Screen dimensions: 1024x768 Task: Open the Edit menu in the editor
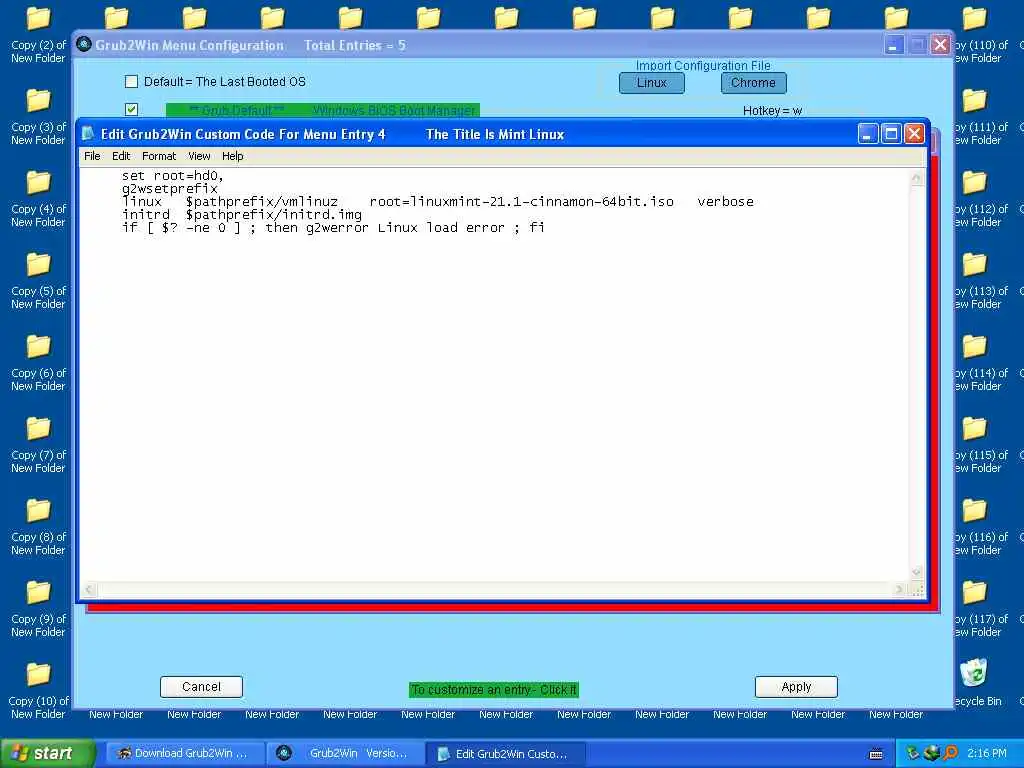pos(121,156)
